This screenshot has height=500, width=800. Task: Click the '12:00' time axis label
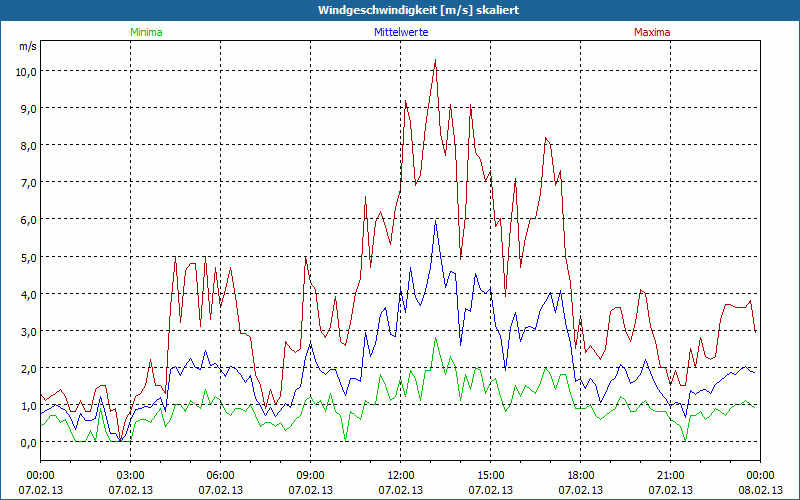pyautogui.click(x=401, y=476)
